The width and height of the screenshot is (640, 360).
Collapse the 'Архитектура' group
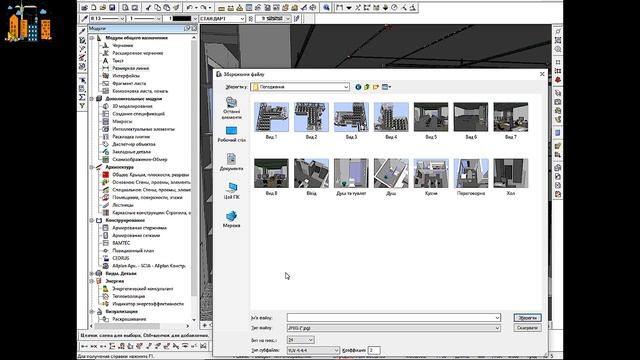[92, 167]
